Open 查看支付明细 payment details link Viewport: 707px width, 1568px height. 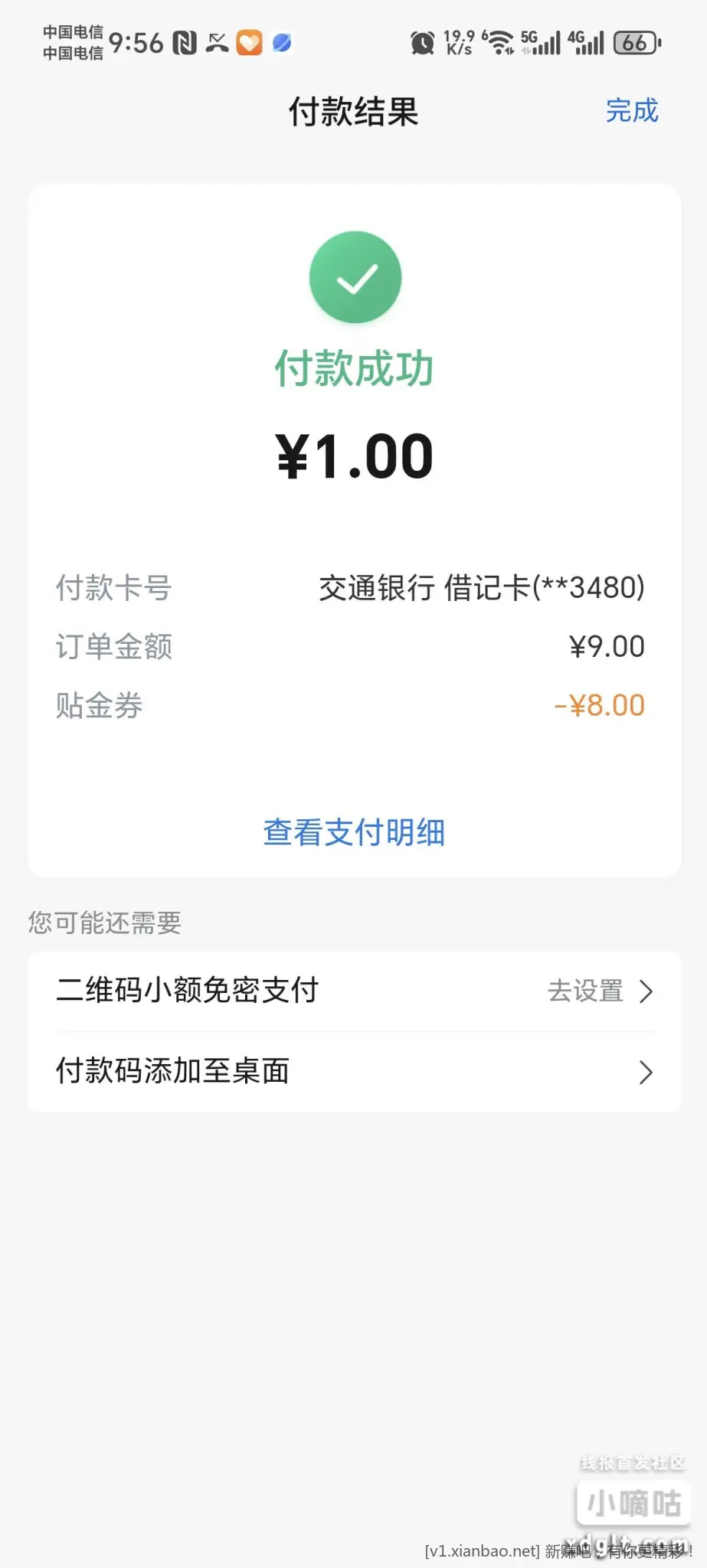tap(354, 832)
